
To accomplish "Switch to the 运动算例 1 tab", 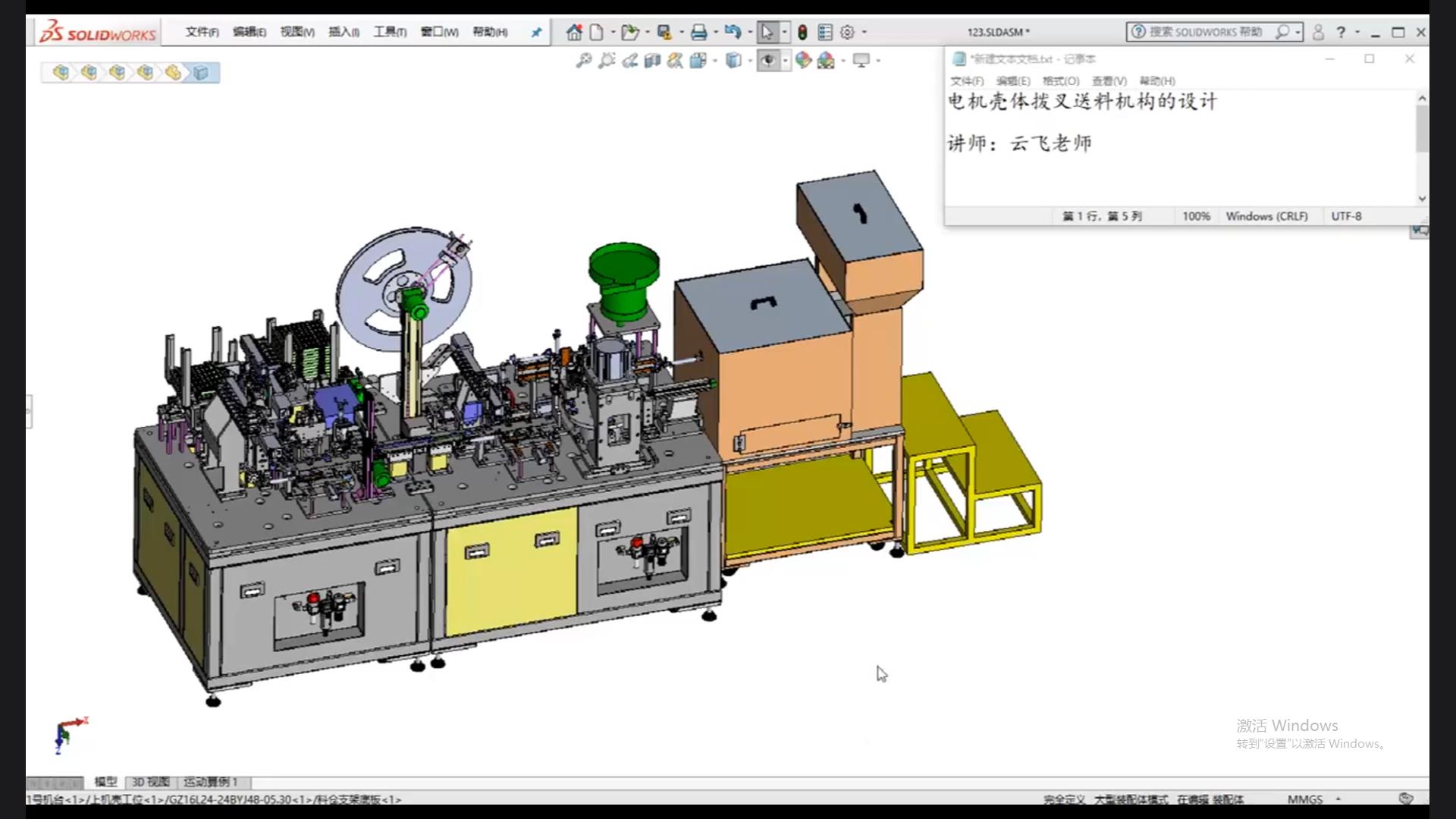I will [x=211, y=782].
